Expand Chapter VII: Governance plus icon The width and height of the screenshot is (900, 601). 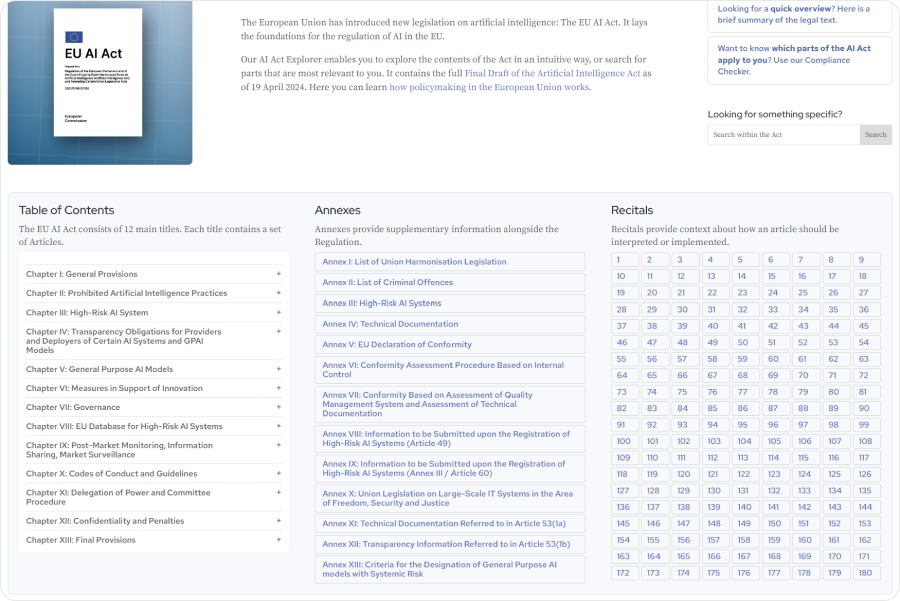click(279, 407)
